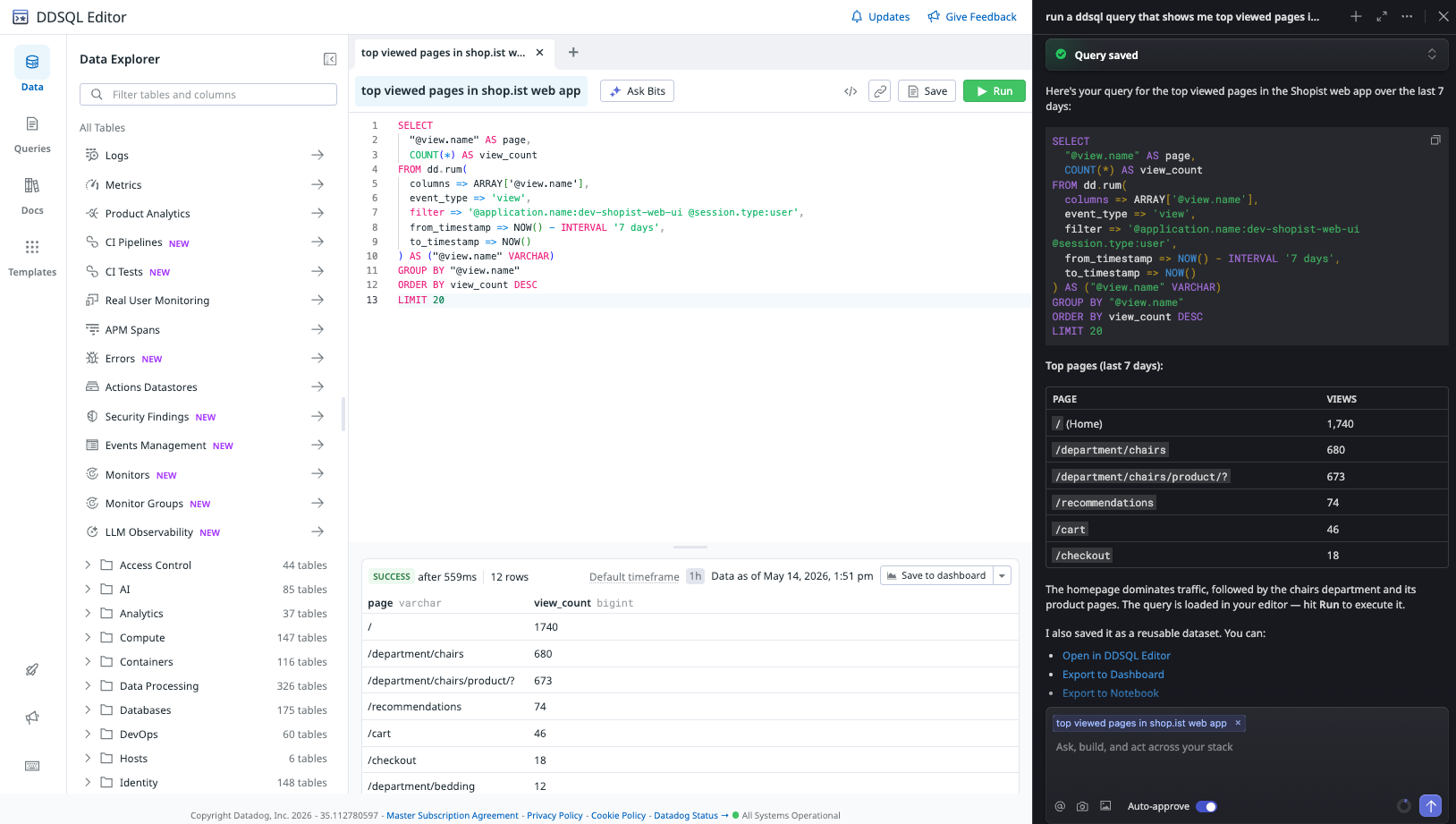The height and width of the screenshot is (824, 1456).
Task: Open keyboard shortcuts icon in sidebar
Action: coord(32,766)
